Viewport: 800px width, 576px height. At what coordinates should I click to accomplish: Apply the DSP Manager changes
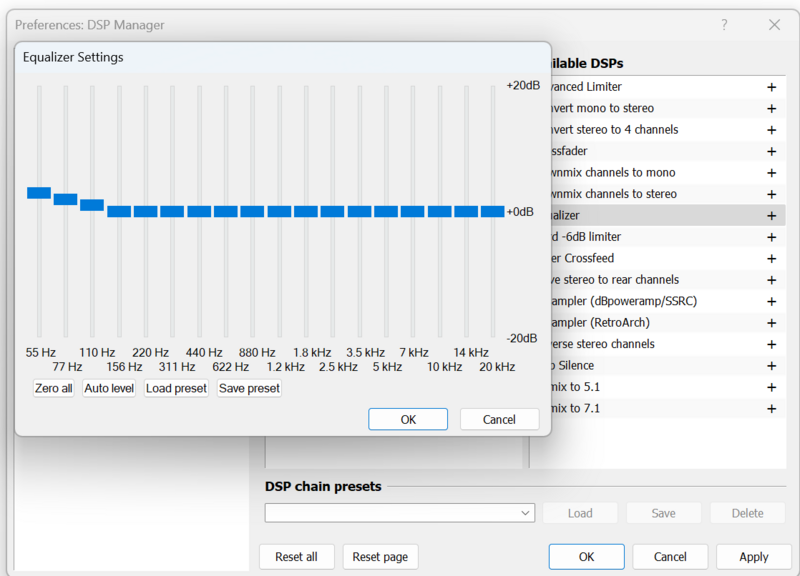[753, 556]
